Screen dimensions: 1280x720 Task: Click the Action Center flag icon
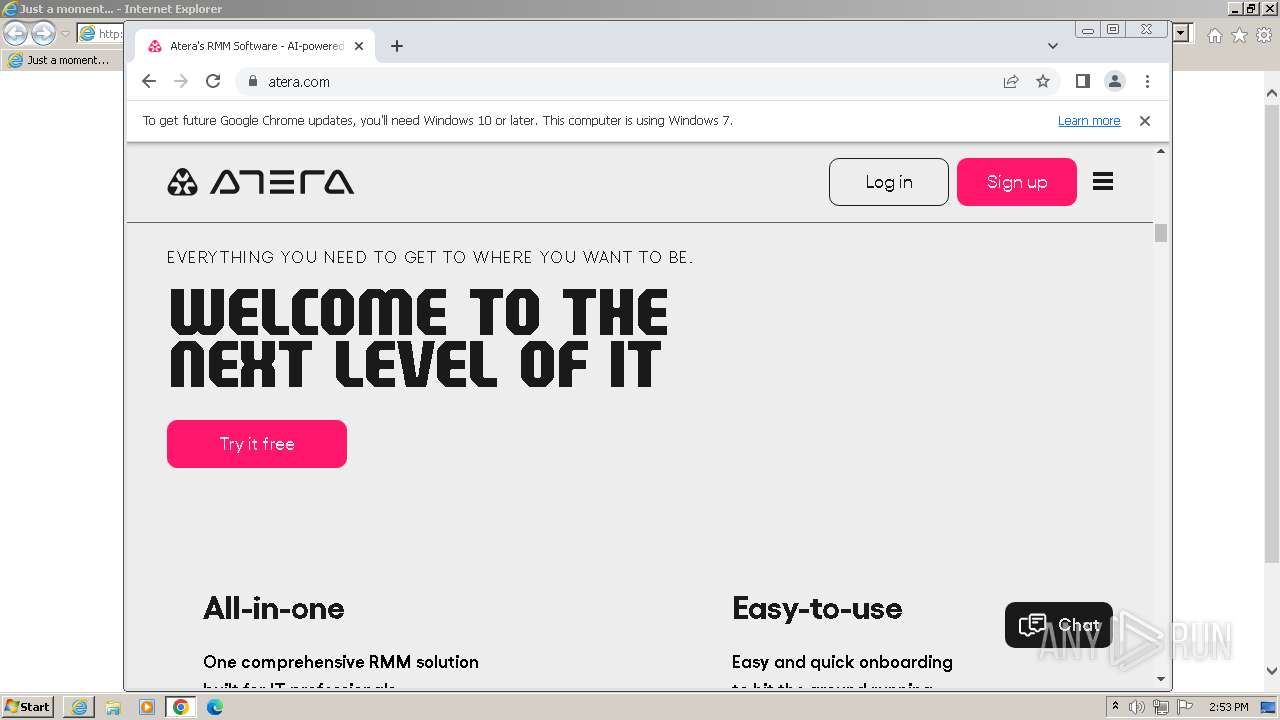click(x=1185, y=707)
